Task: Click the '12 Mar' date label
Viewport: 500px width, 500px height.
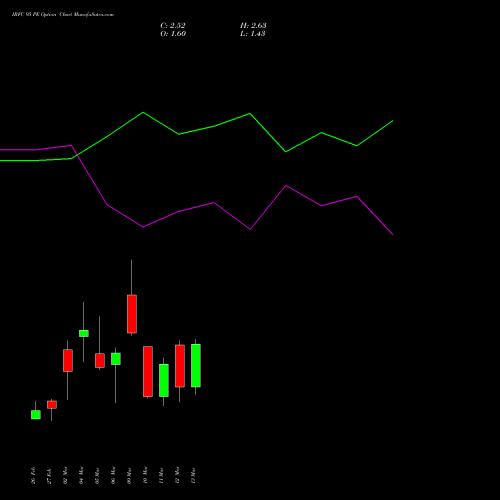Action: 177,476
